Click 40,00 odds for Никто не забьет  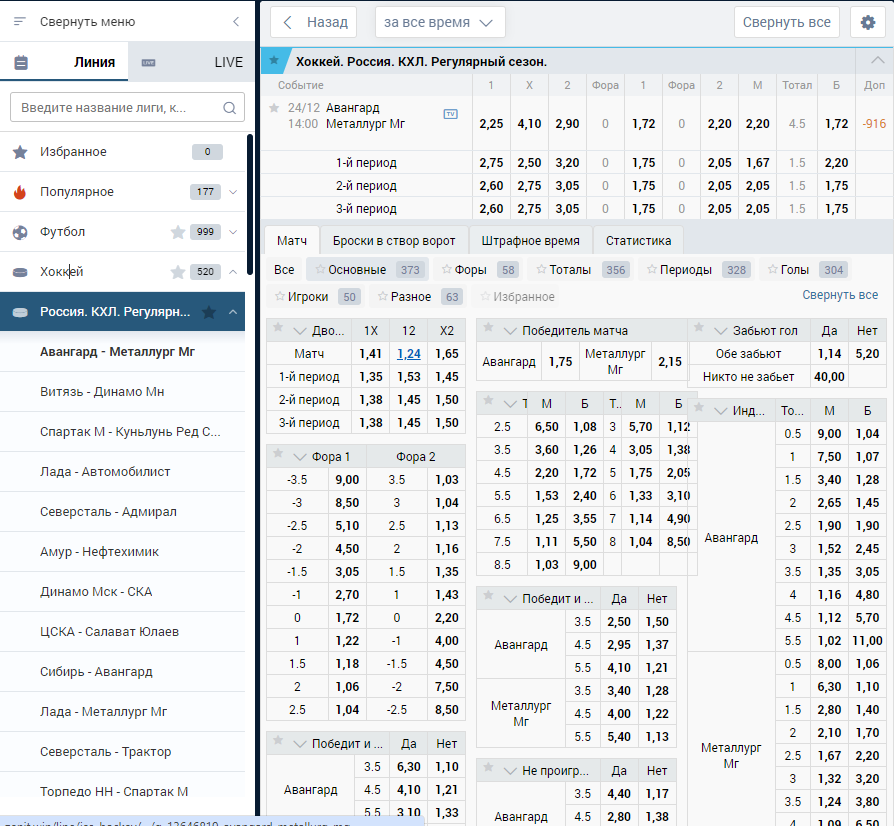coord(829,376)
